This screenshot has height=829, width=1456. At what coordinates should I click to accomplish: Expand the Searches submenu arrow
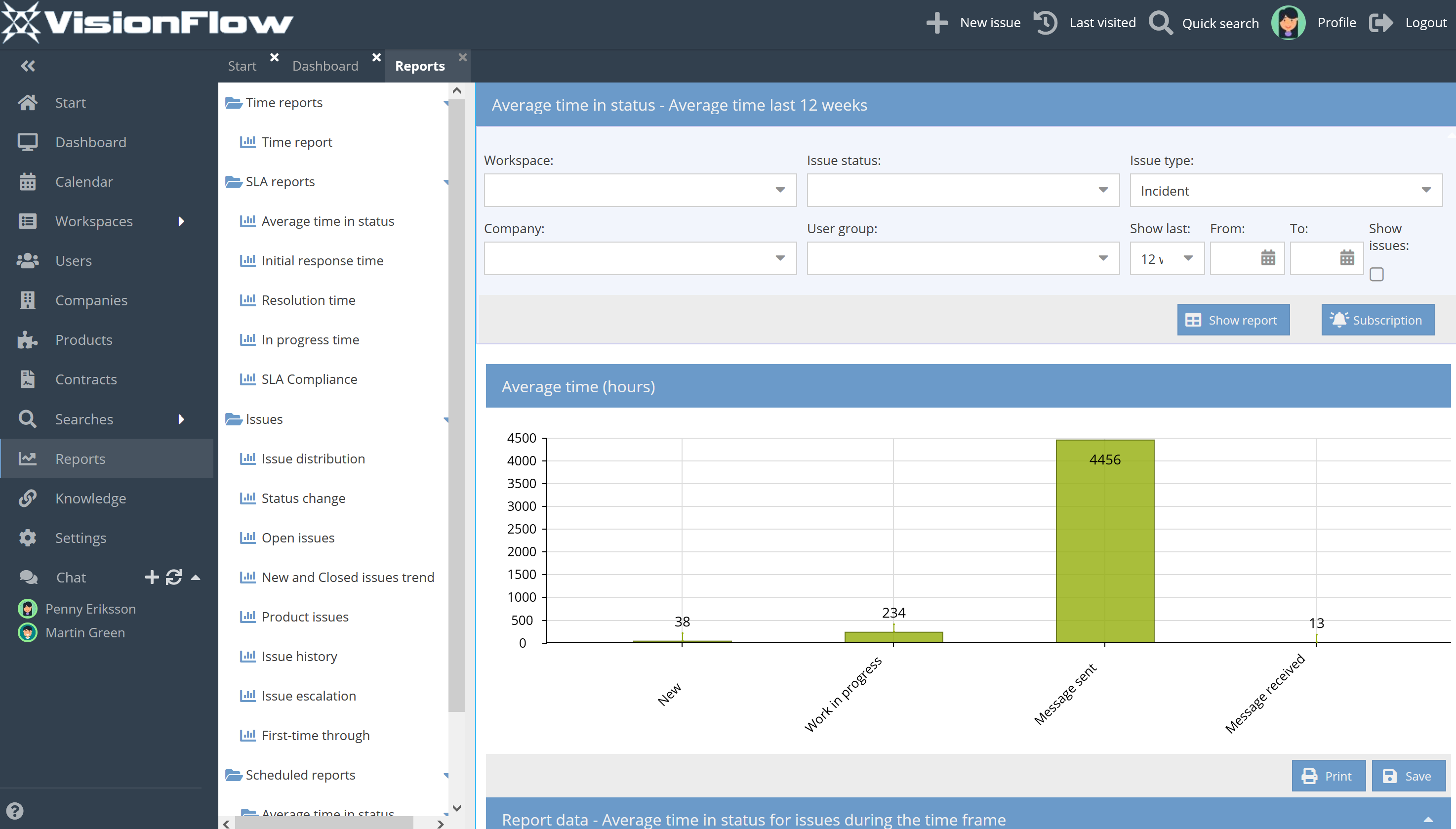(x=181, y=419)
